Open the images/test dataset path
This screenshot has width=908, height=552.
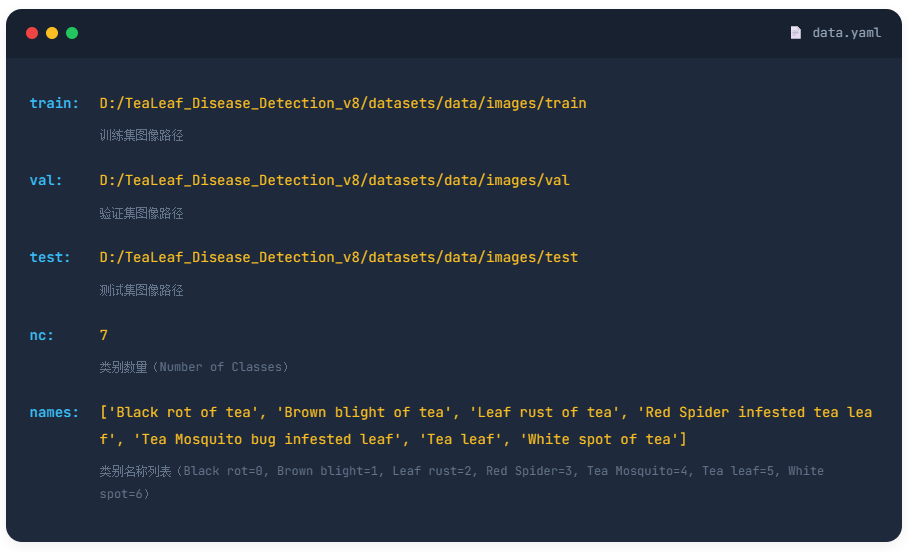(339, 257)
